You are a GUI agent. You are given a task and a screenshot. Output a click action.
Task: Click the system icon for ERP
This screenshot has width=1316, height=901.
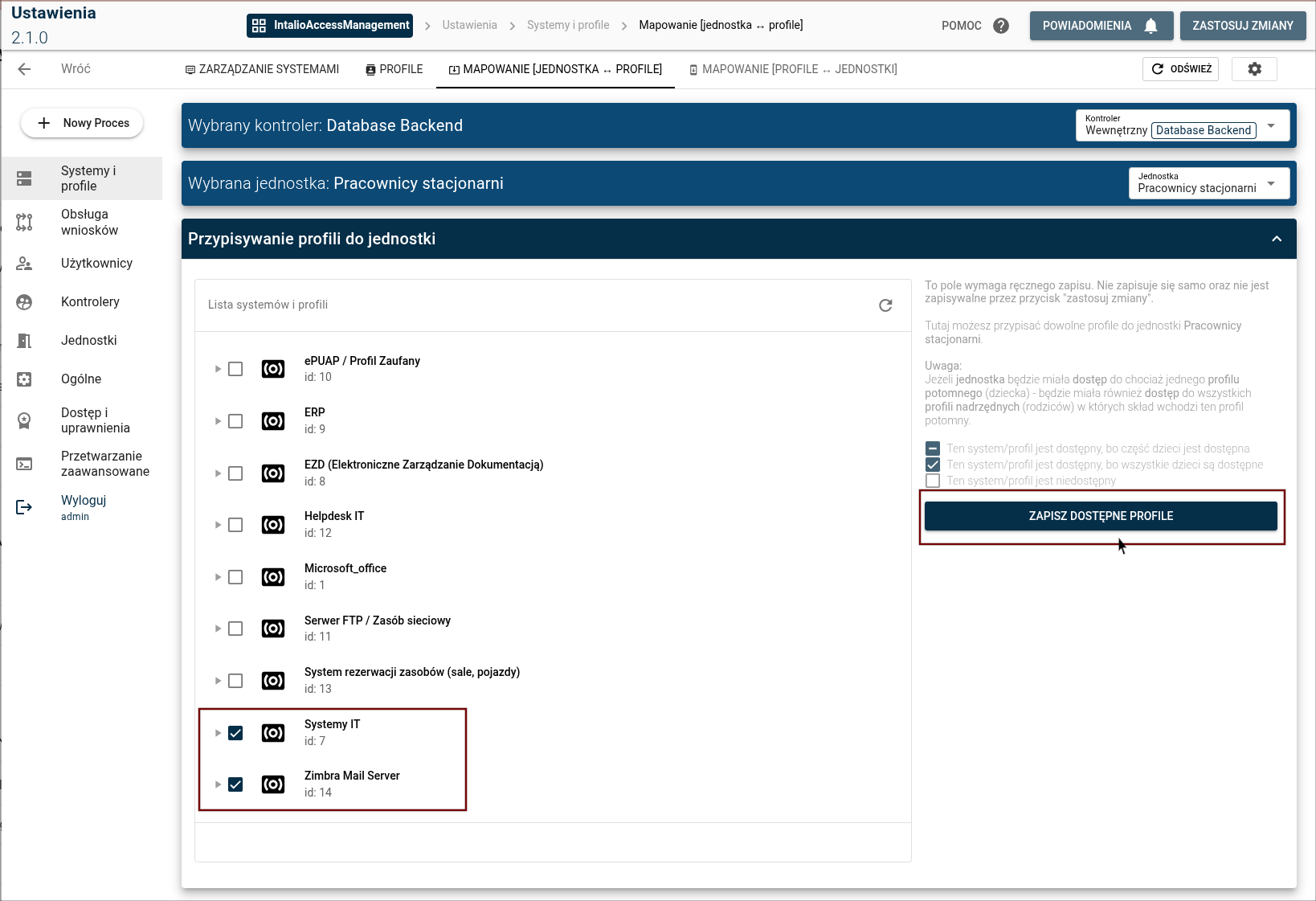click(273, 421)
